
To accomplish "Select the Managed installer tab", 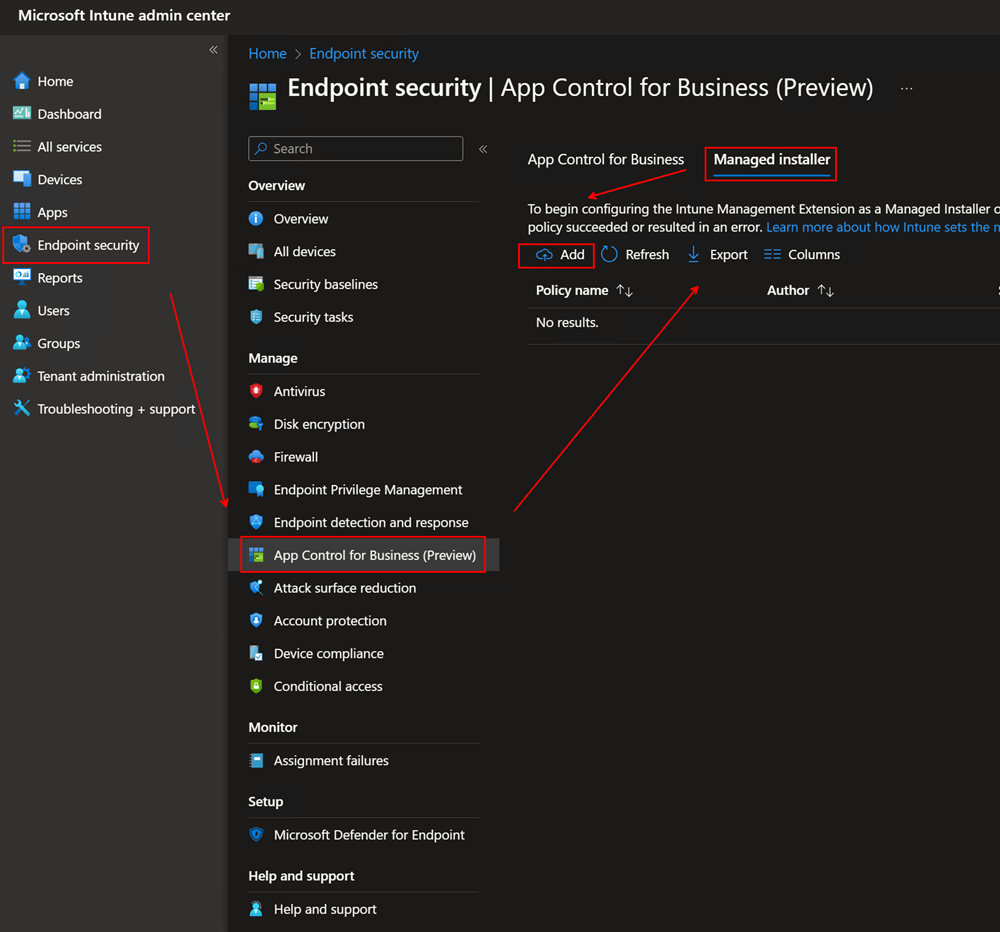I will (x=772, y=159).
